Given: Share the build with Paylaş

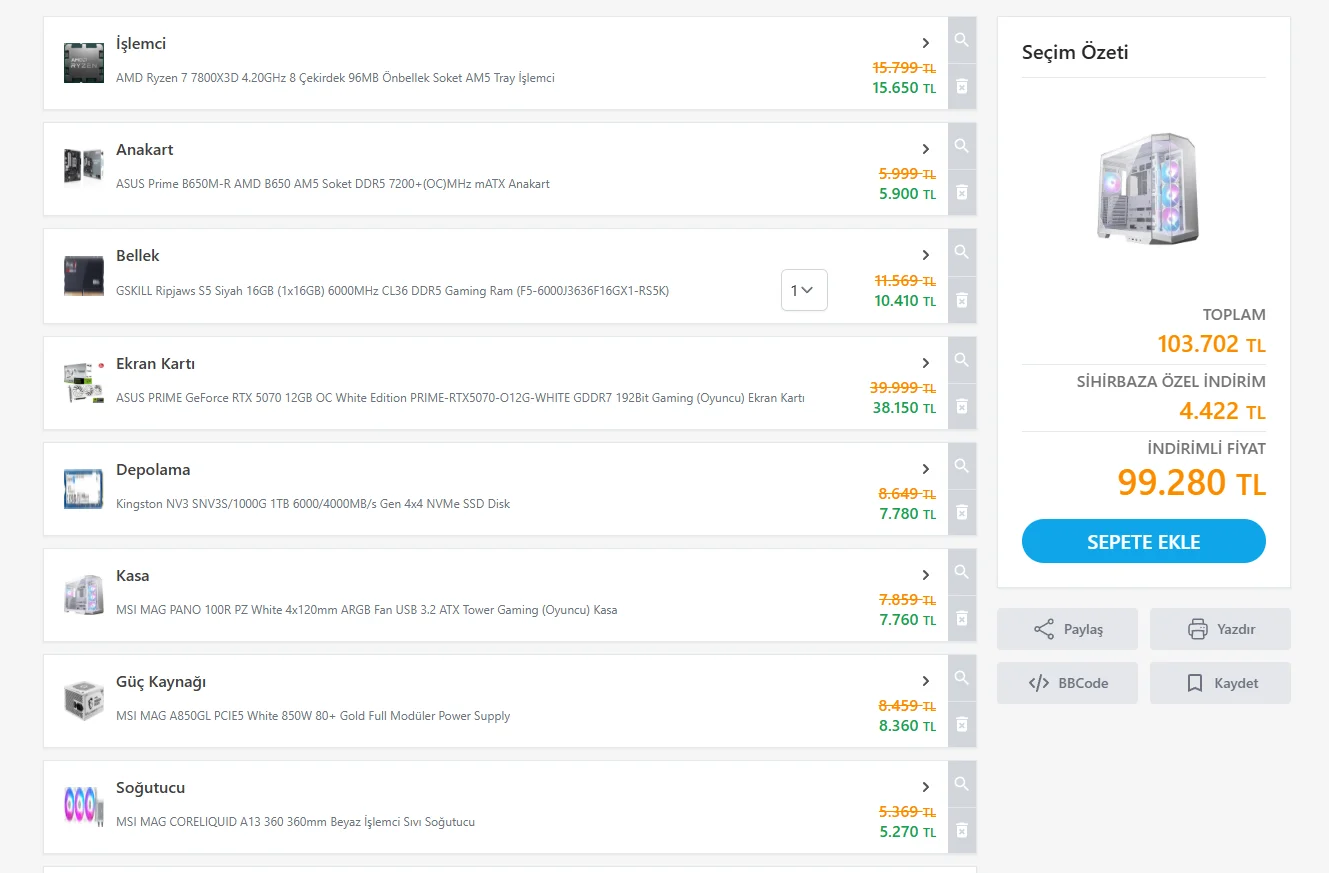Looking at the screenshot, I should click(x=1067, y=629).
